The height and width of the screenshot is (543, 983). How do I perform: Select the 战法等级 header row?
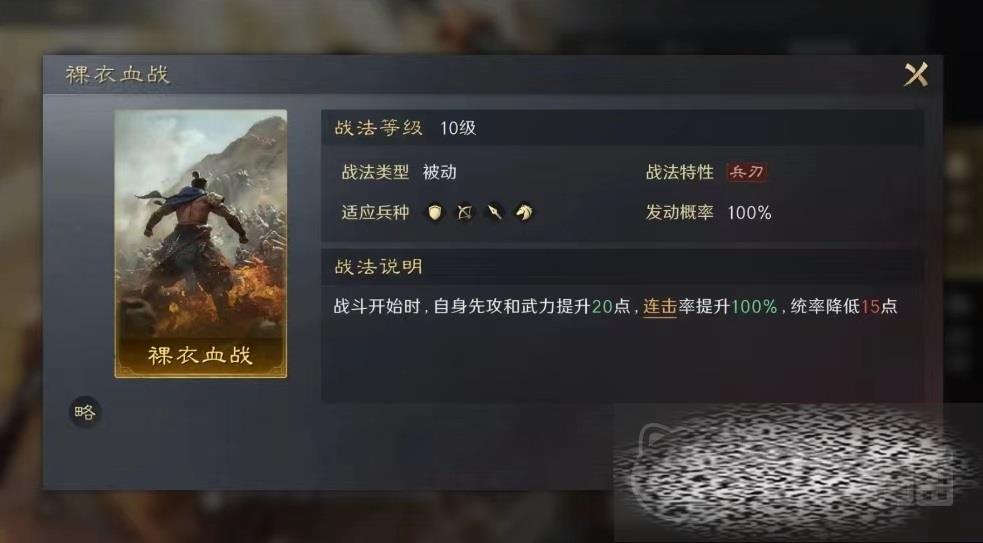click(622, 128)
